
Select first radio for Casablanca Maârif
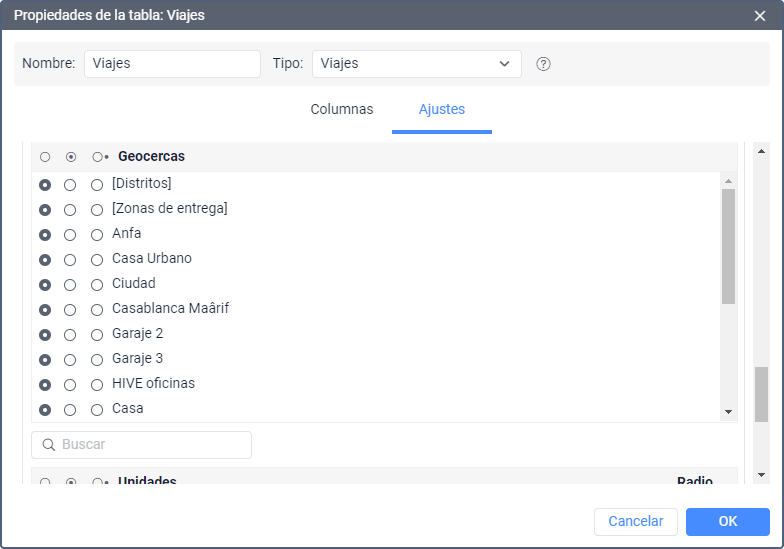click(x=45, y=310)
